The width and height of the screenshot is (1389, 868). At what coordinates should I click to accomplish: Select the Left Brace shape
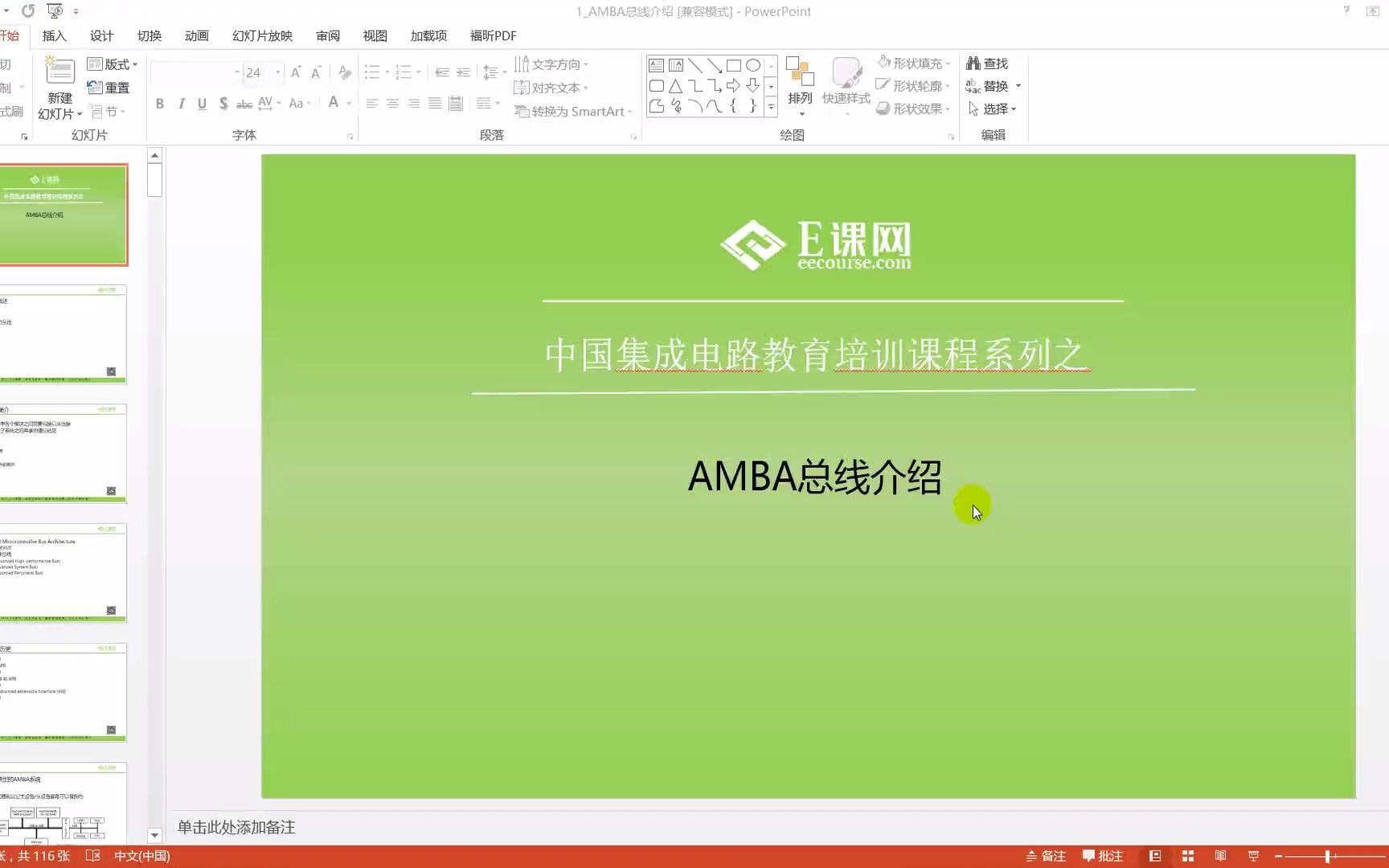coord(734,106)
